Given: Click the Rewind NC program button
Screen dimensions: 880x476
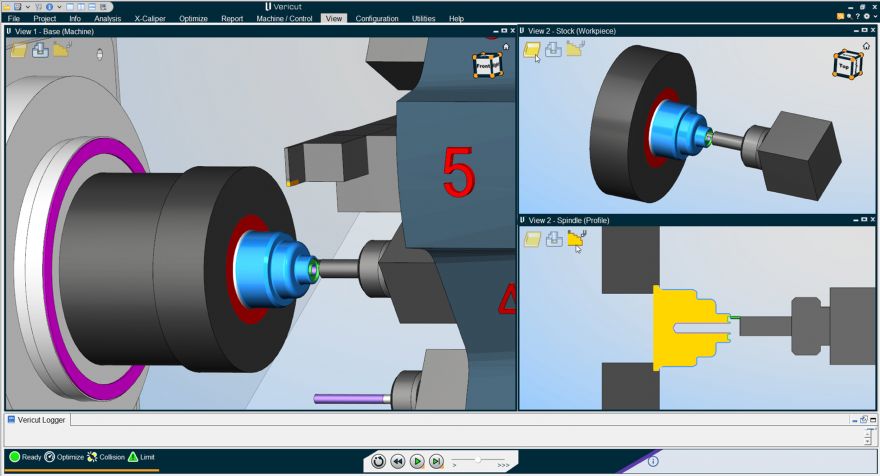Looking at the screenshot, I should point(397,461).
